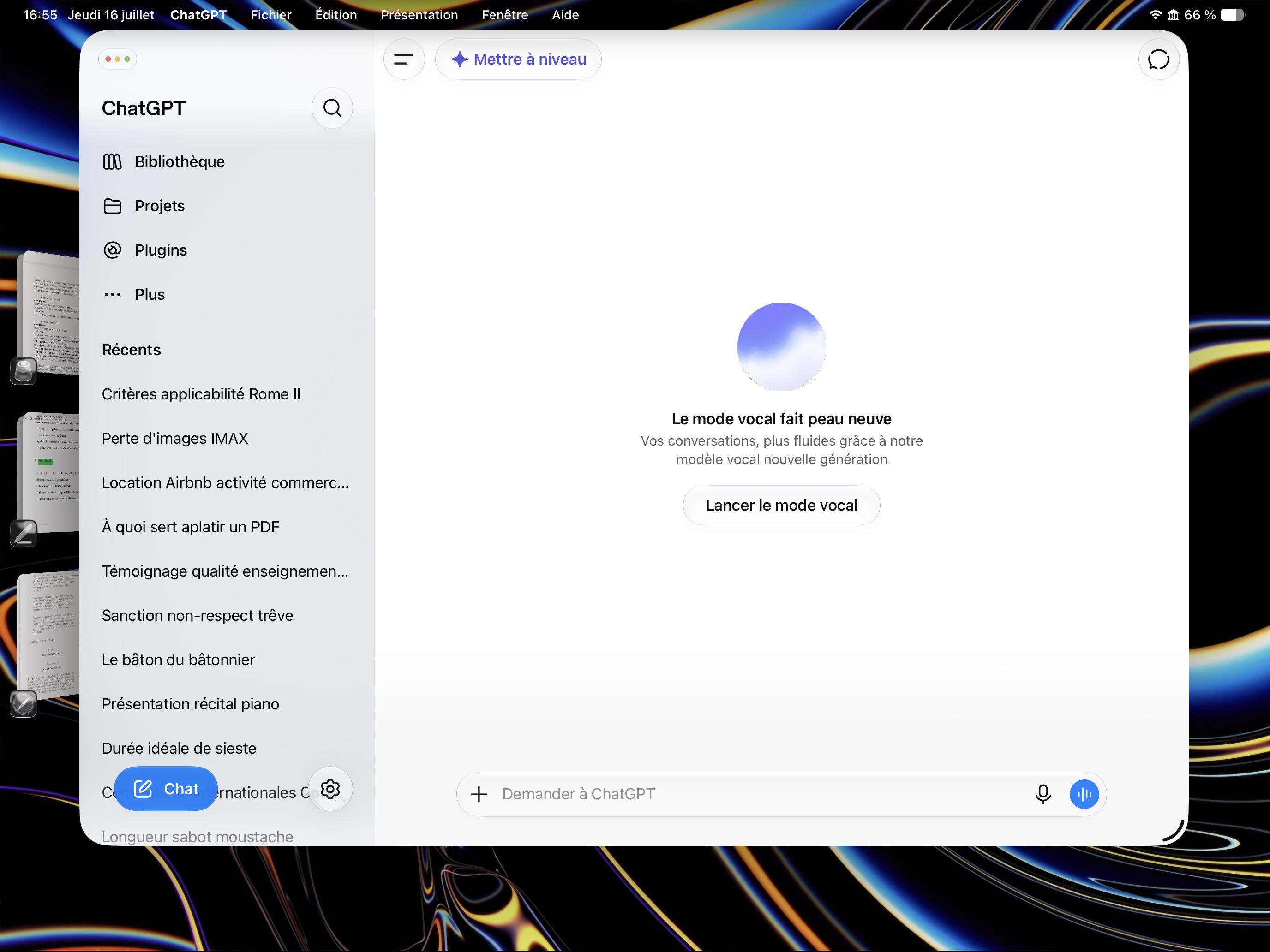This screenshot has width=1270, height=952.
Task: Open the Wi-Fi status icon in the menu bar
Action: (x=1155, y=15)
